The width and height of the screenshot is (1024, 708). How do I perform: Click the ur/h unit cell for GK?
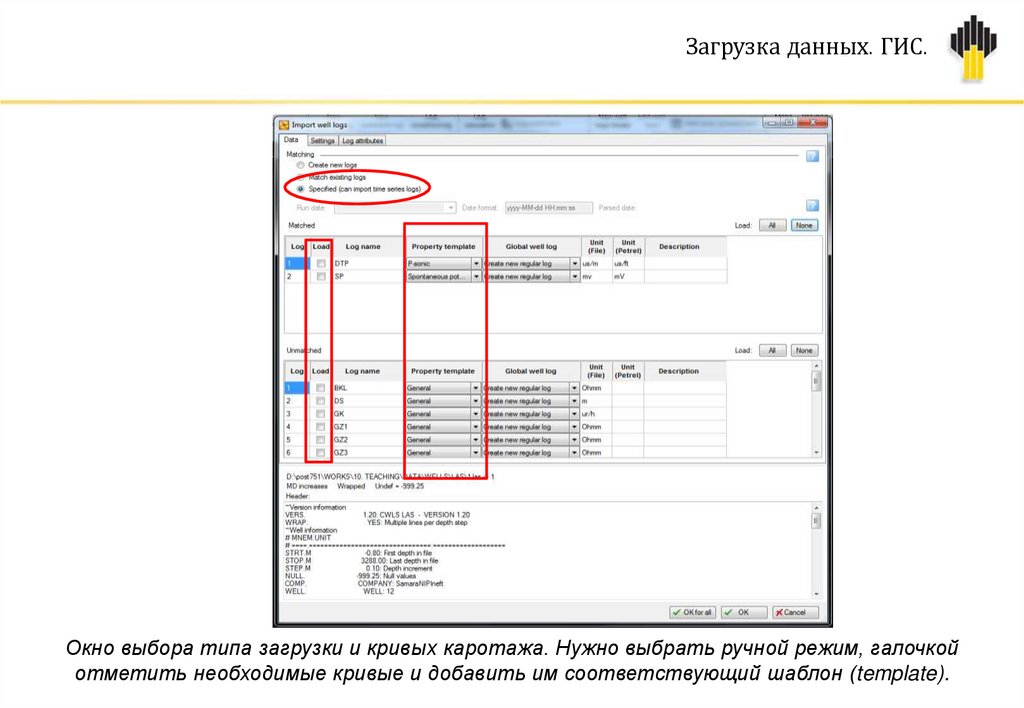596,414
